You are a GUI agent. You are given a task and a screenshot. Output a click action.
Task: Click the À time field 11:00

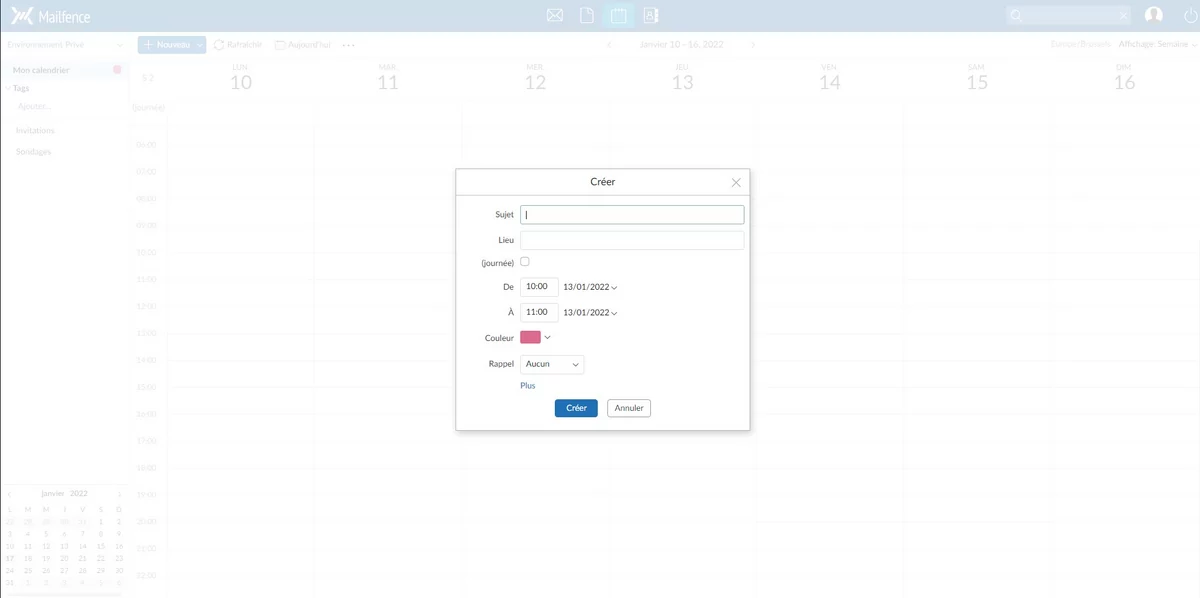[539, 312]
